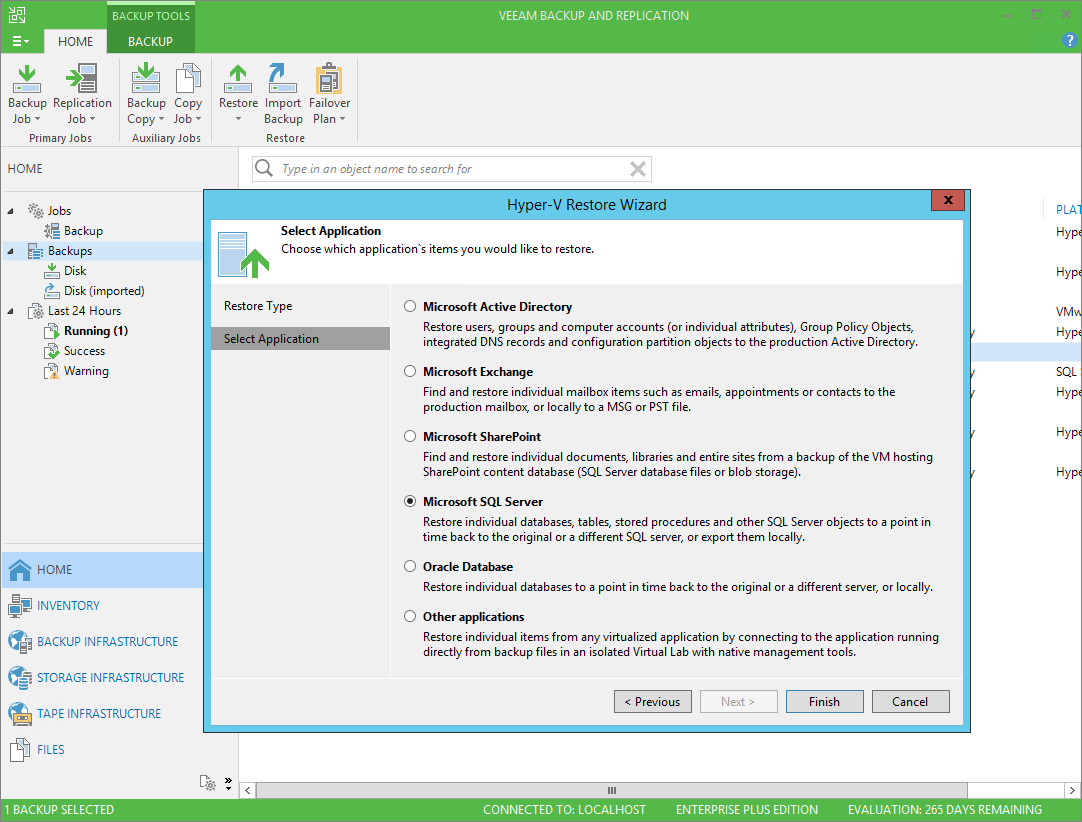Click the Copy Job ribbon icon
The height and width of the screenshot is (822, 1082).
point(187,79)
